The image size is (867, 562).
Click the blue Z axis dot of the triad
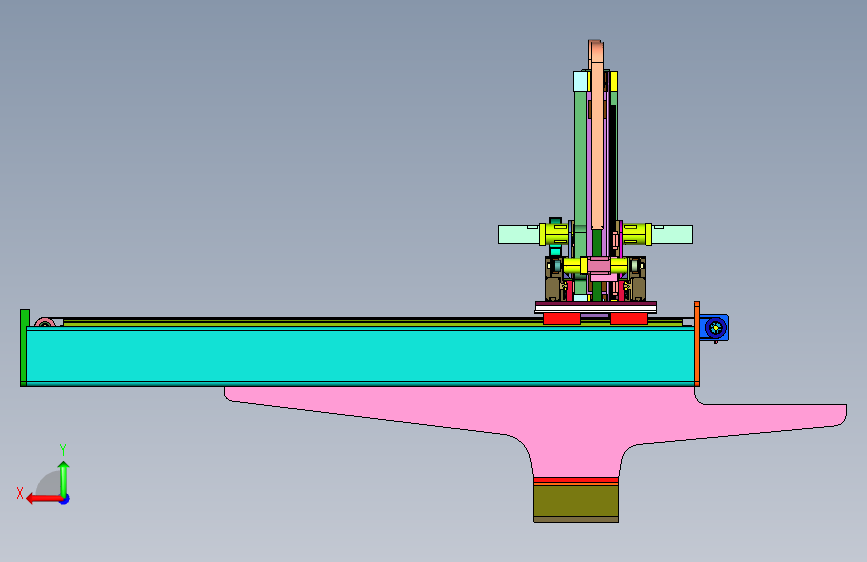(x=65, y=499)
